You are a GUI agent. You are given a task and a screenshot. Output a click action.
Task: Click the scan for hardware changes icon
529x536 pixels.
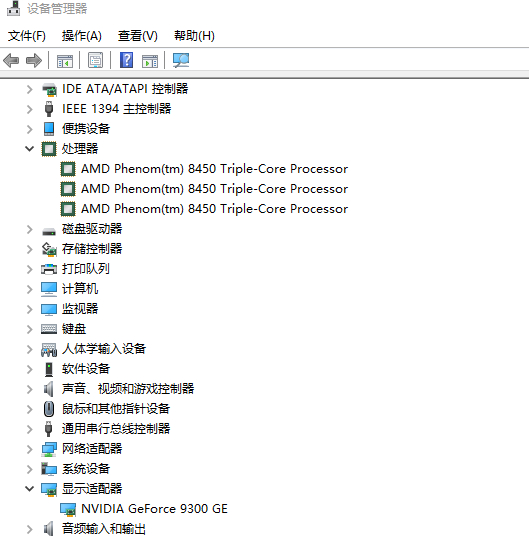181,61
